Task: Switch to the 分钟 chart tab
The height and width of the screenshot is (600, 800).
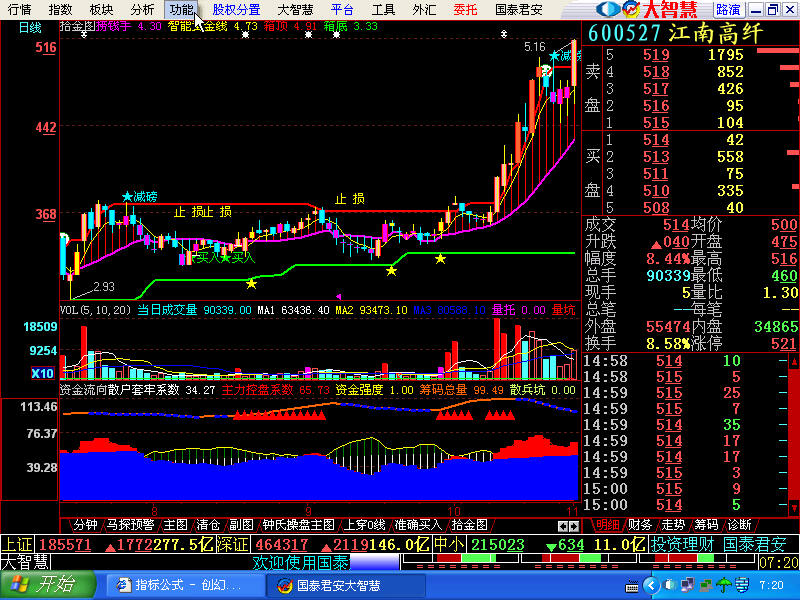Action: click(85, 524)
